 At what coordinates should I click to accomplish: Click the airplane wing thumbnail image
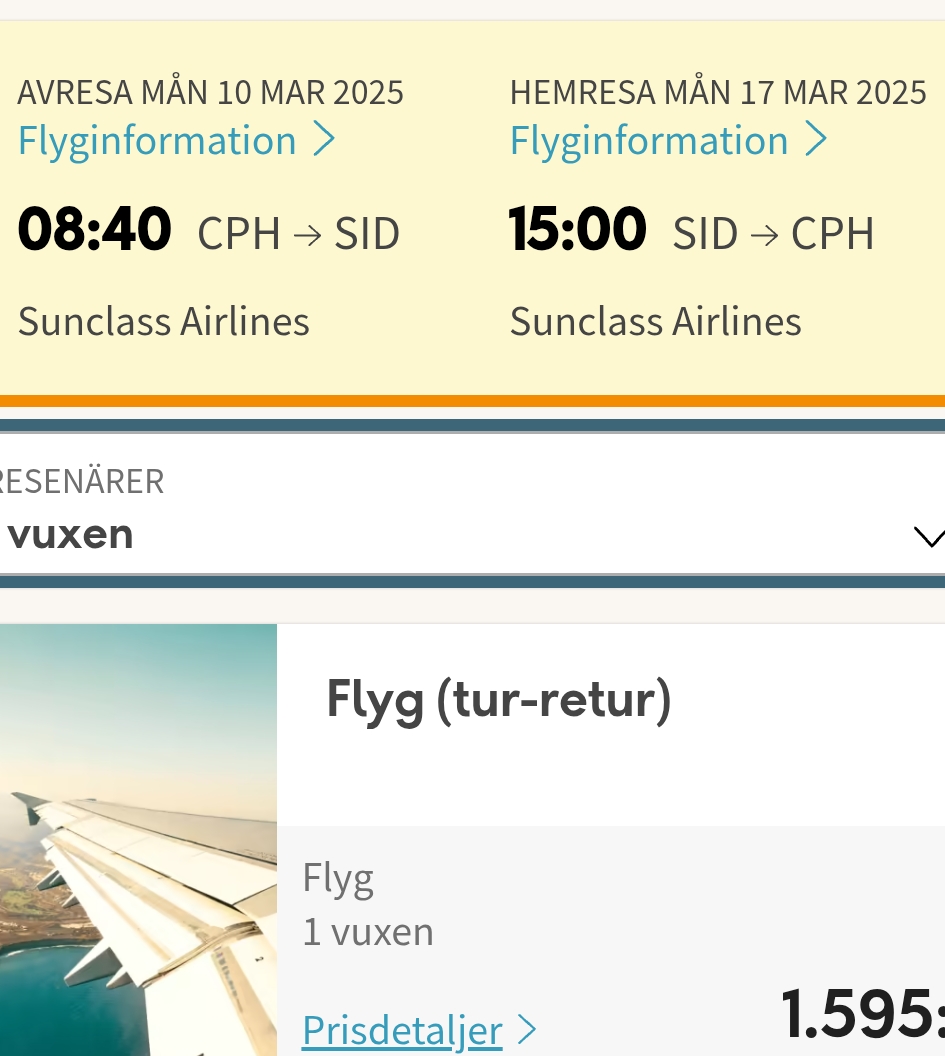138,840
